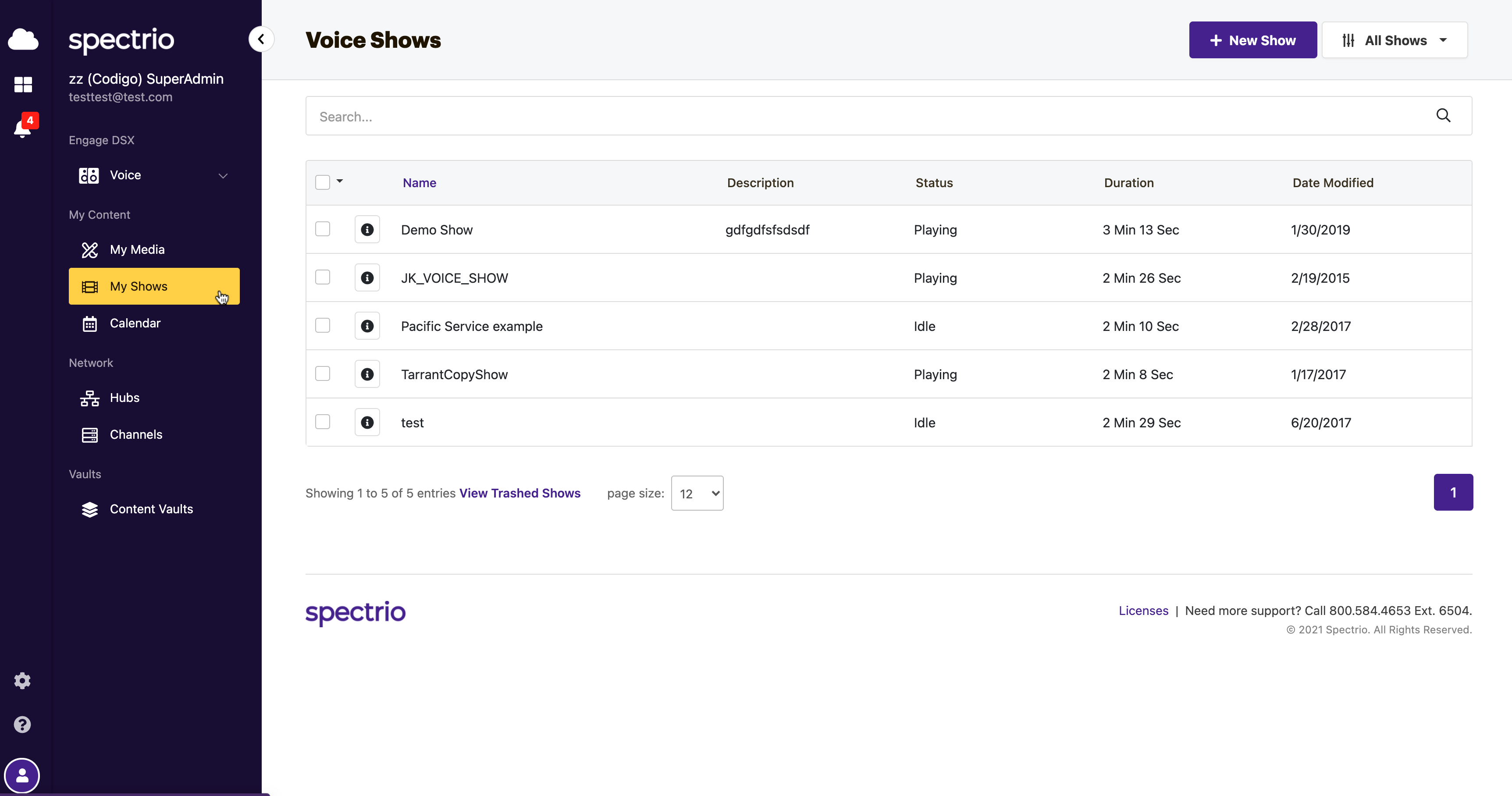
Task: Click the 6/20/2017 date cell
Action: [x=1321, y=422]
